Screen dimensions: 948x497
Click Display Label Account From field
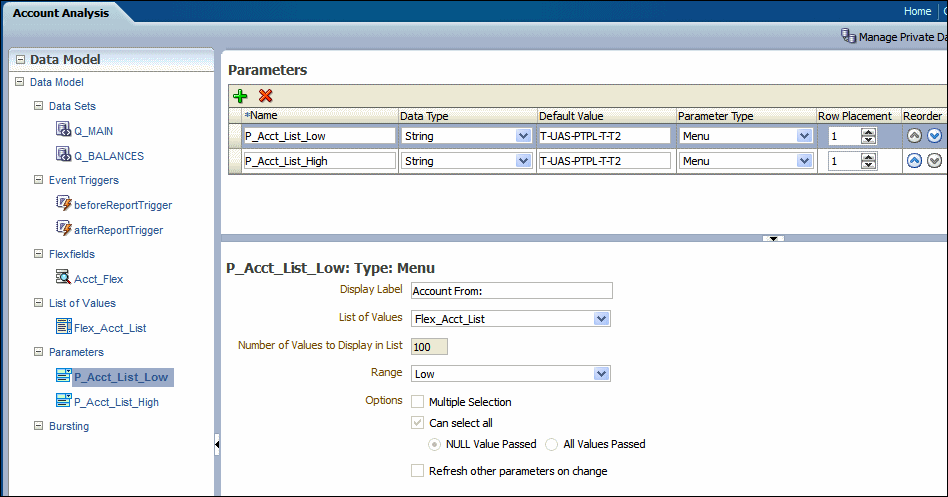511,291
